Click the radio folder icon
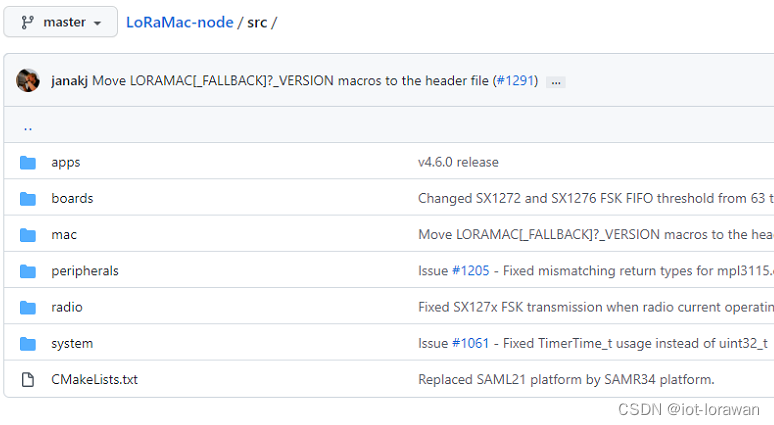This screenshot has width=774, height=425. pyautogui.click(x=28, y=307)
